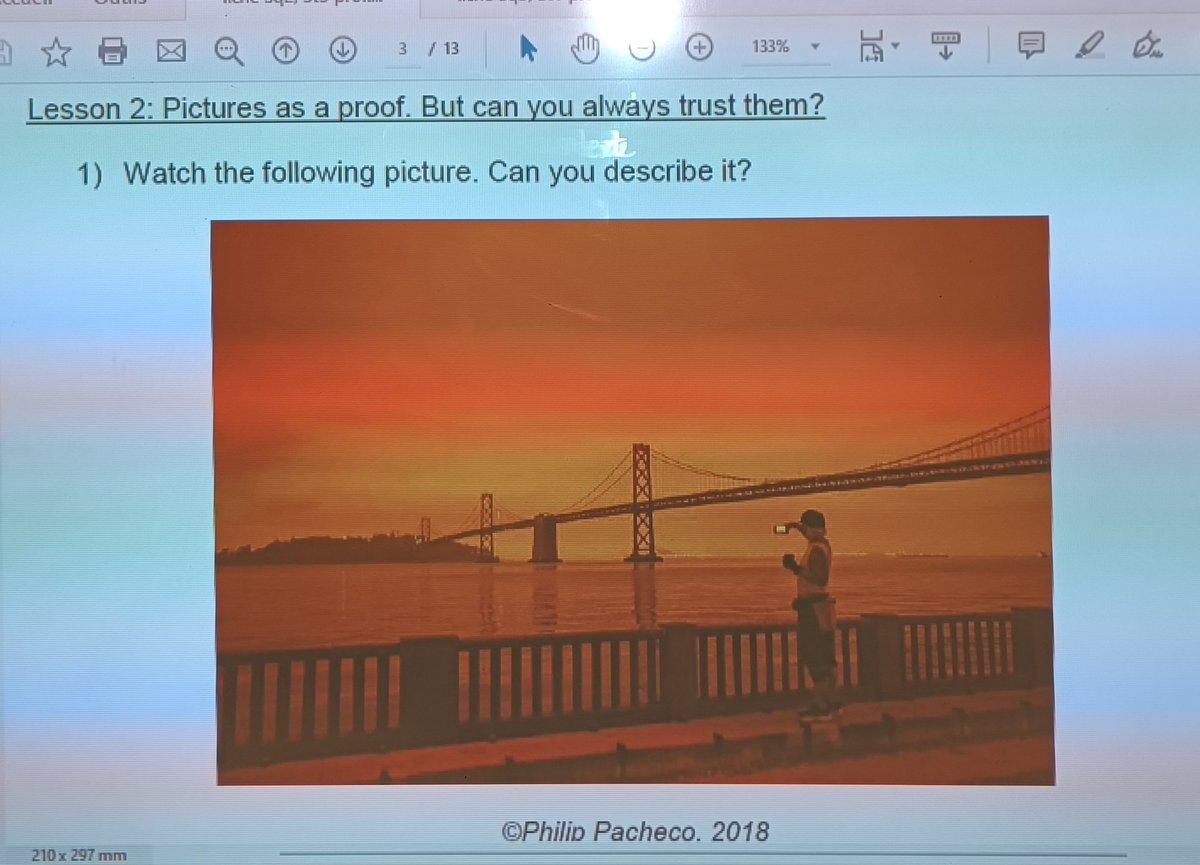Go to previous page up arrow
The height and width of the screenshot is (865, 1200).
[286, 50]
